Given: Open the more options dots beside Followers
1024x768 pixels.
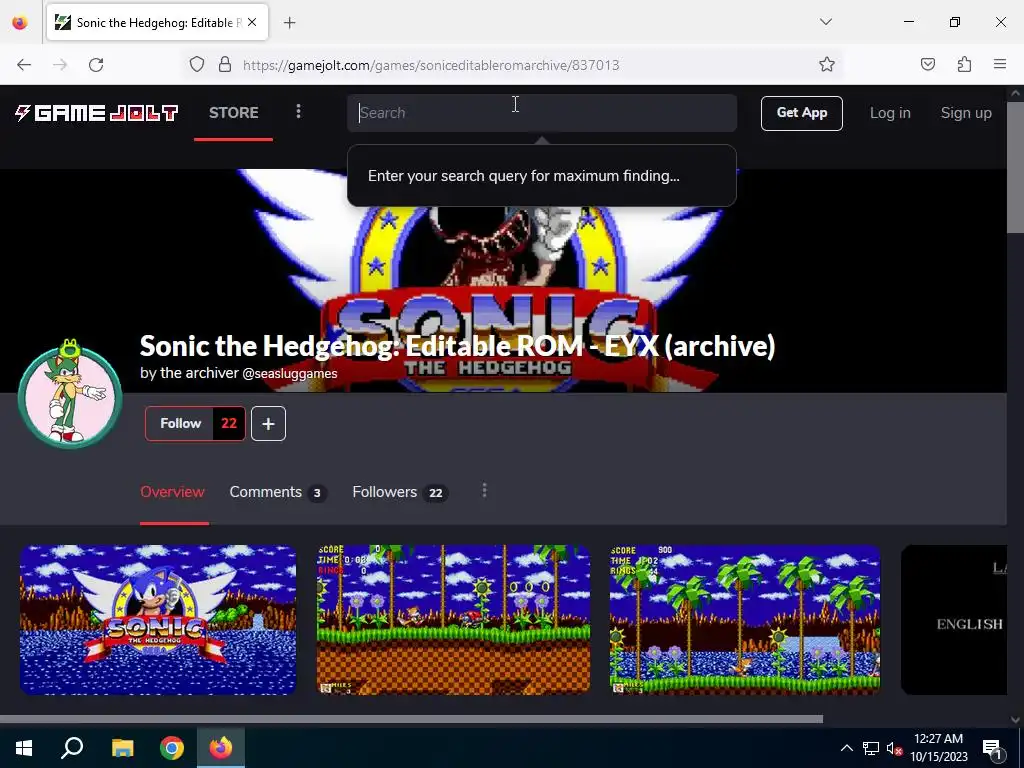Looking at the screenshot, I should [x=484, y=490].
